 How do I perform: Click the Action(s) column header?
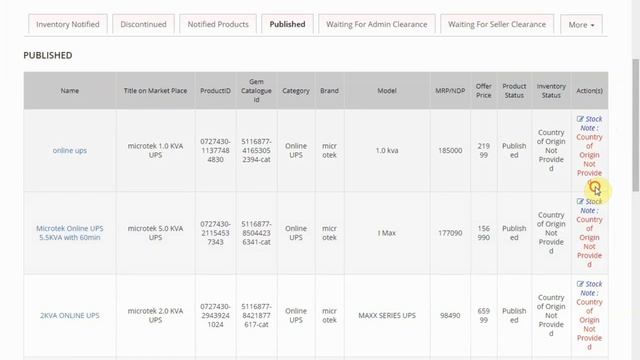point(589,91)
